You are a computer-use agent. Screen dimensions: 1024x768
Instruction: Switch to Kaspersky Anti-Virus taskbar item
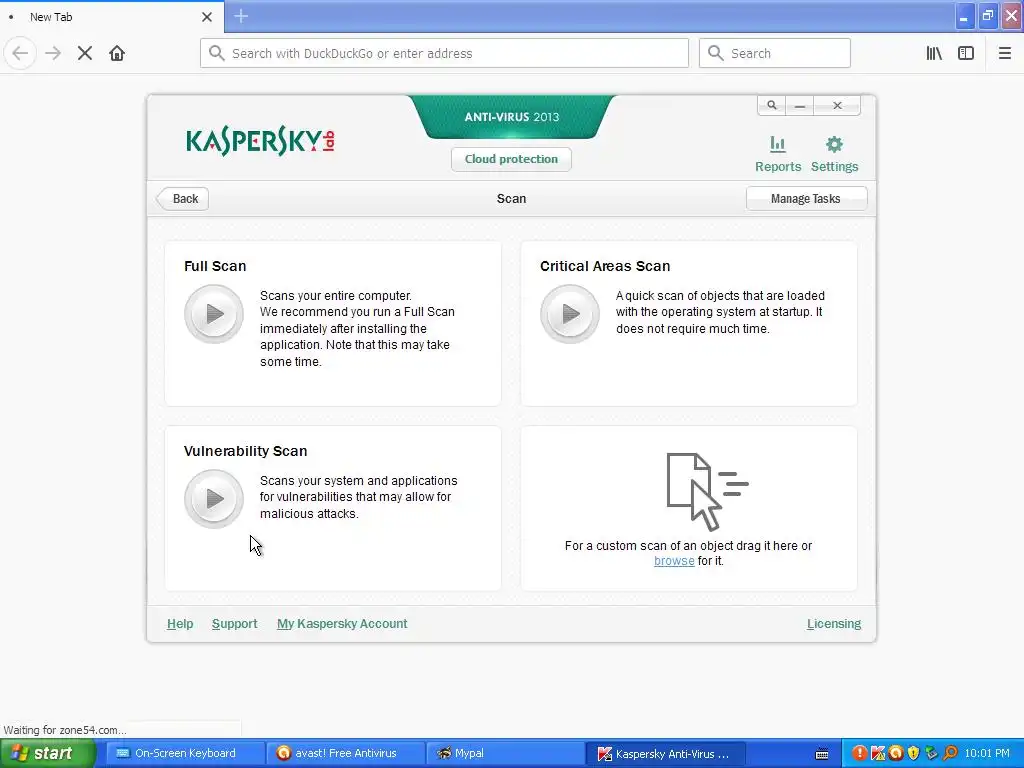point(664,754)
